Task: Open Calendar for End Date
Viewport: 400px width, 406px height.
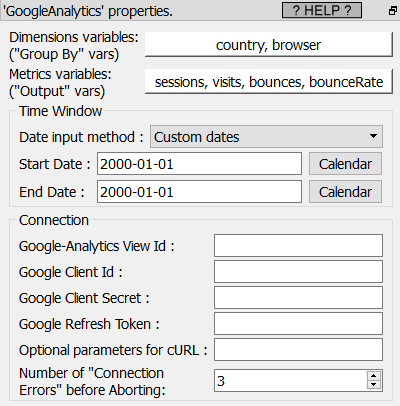Action: pyautogui.click(x=345, y=192)
